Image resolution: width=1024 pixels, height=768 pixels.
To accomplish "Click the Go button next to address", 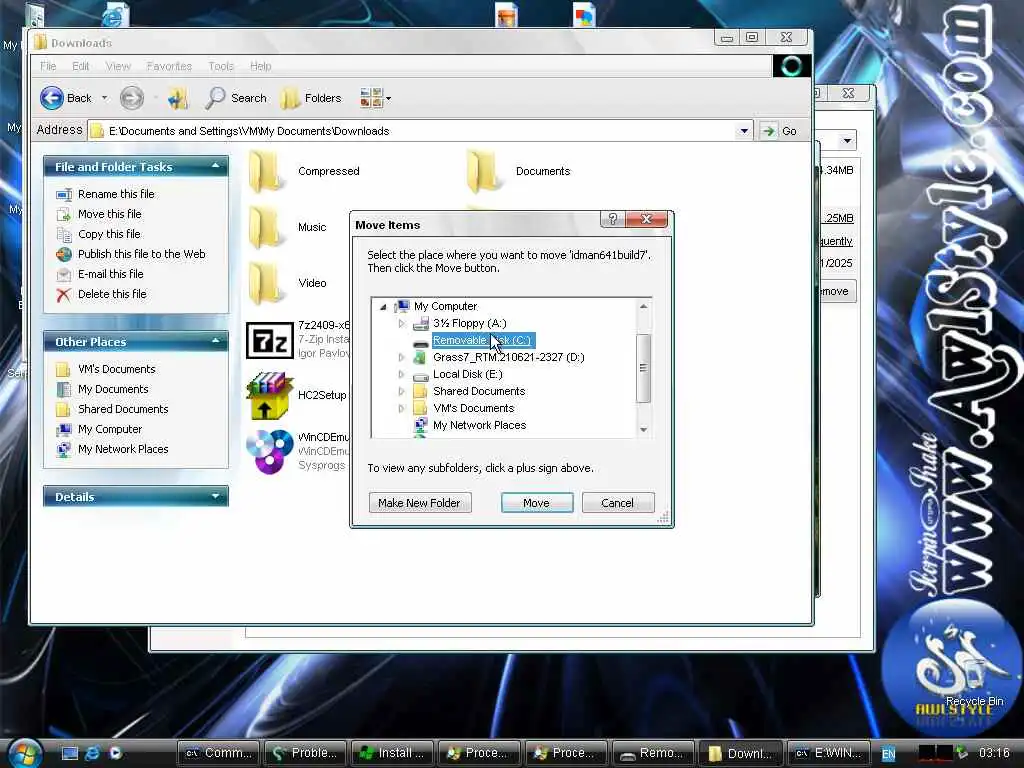I will point(780,131).
